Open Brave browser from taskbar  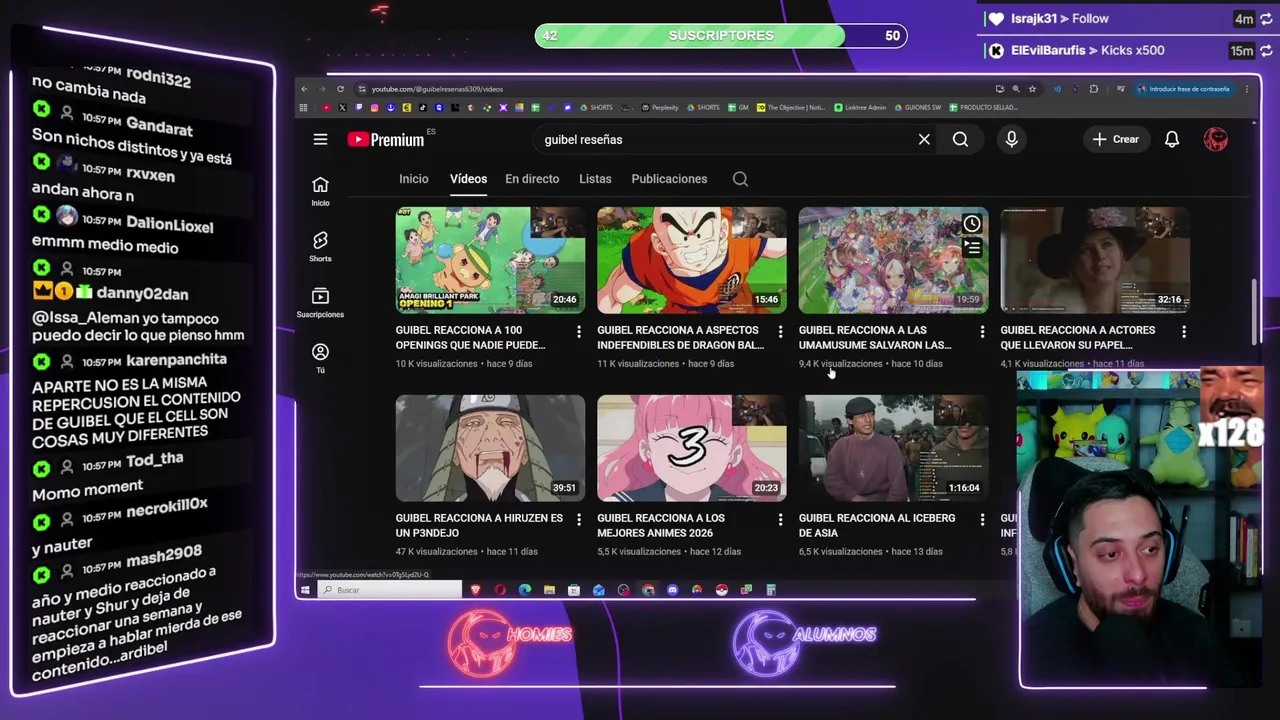pos(476,590)
